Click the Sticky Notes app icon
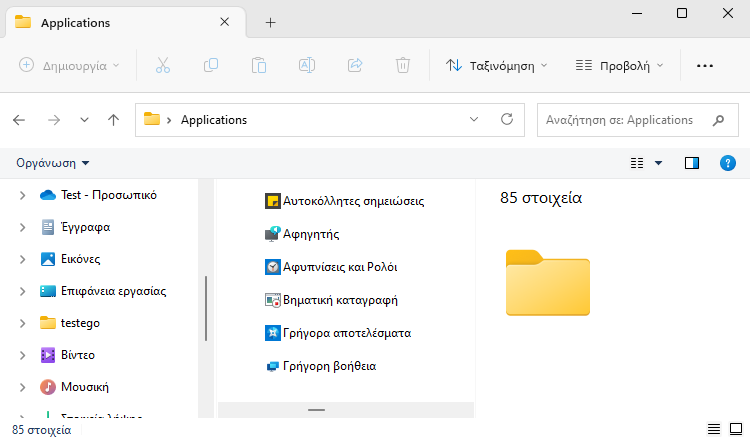Screen dimensions: 750x440 [x=273, y=201]
